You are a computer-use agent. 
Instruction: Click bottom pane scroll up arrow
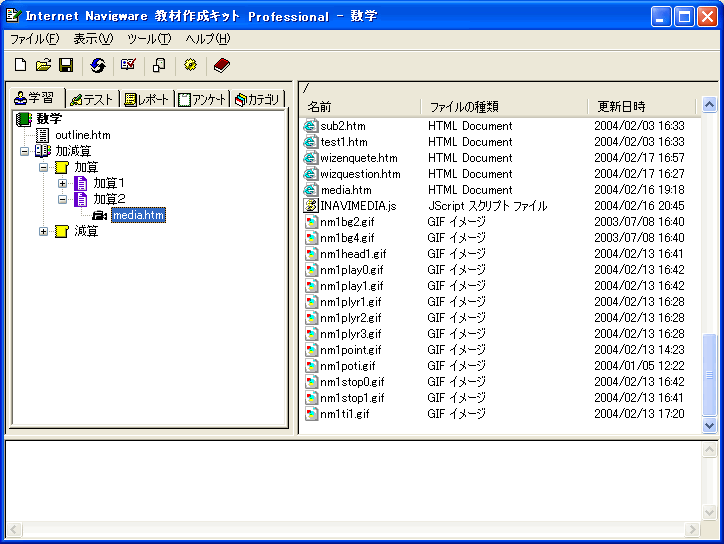(x=709, y=450)
